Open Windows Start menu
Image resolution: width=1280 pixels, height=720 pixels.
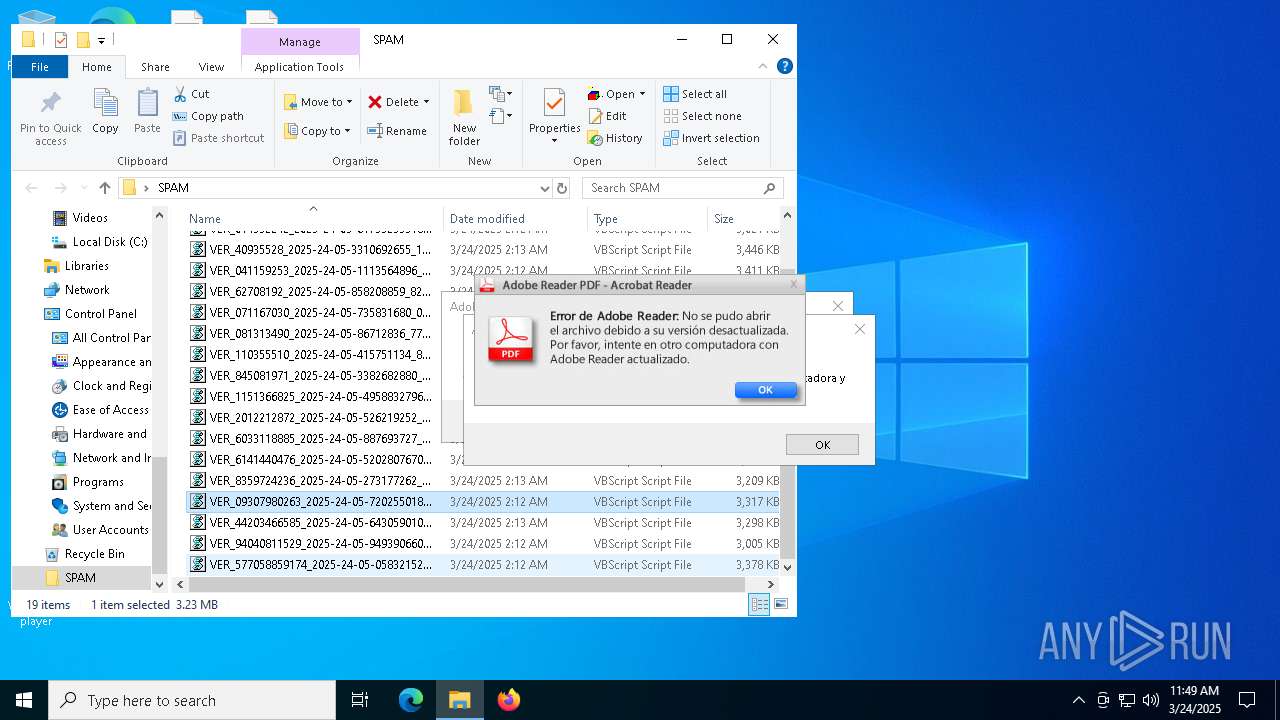[x=24, y=700]
